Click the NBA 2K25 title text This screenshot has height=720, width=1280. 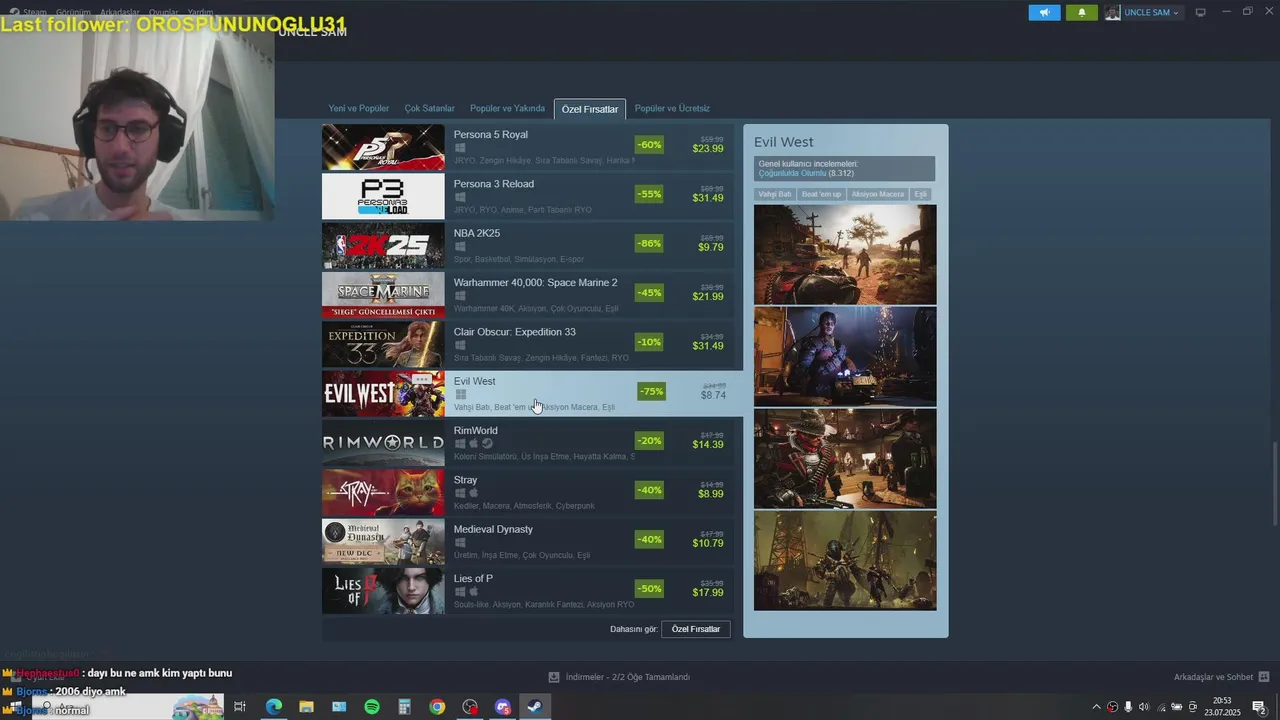[477, 233]
